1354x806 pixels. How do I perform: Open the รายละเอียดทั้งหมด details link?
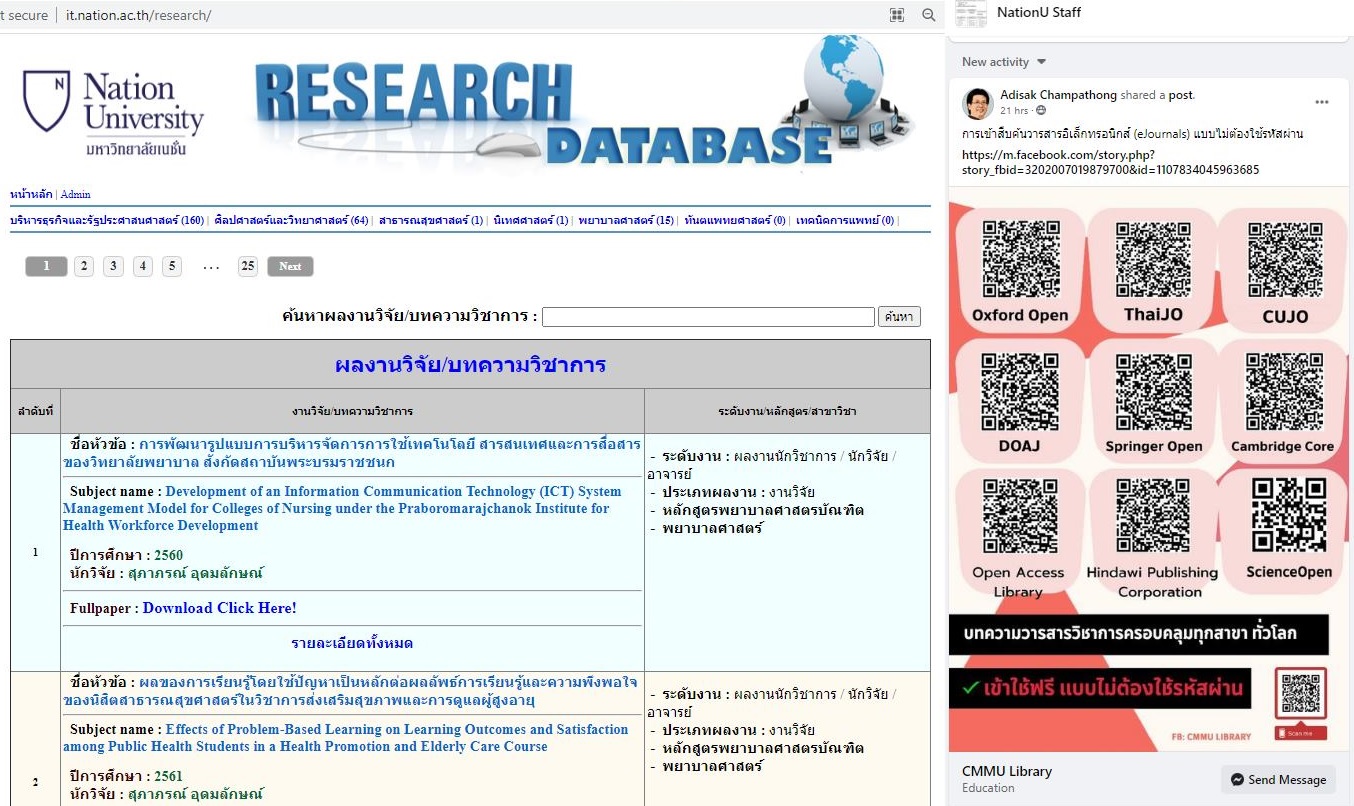[352, 643]
